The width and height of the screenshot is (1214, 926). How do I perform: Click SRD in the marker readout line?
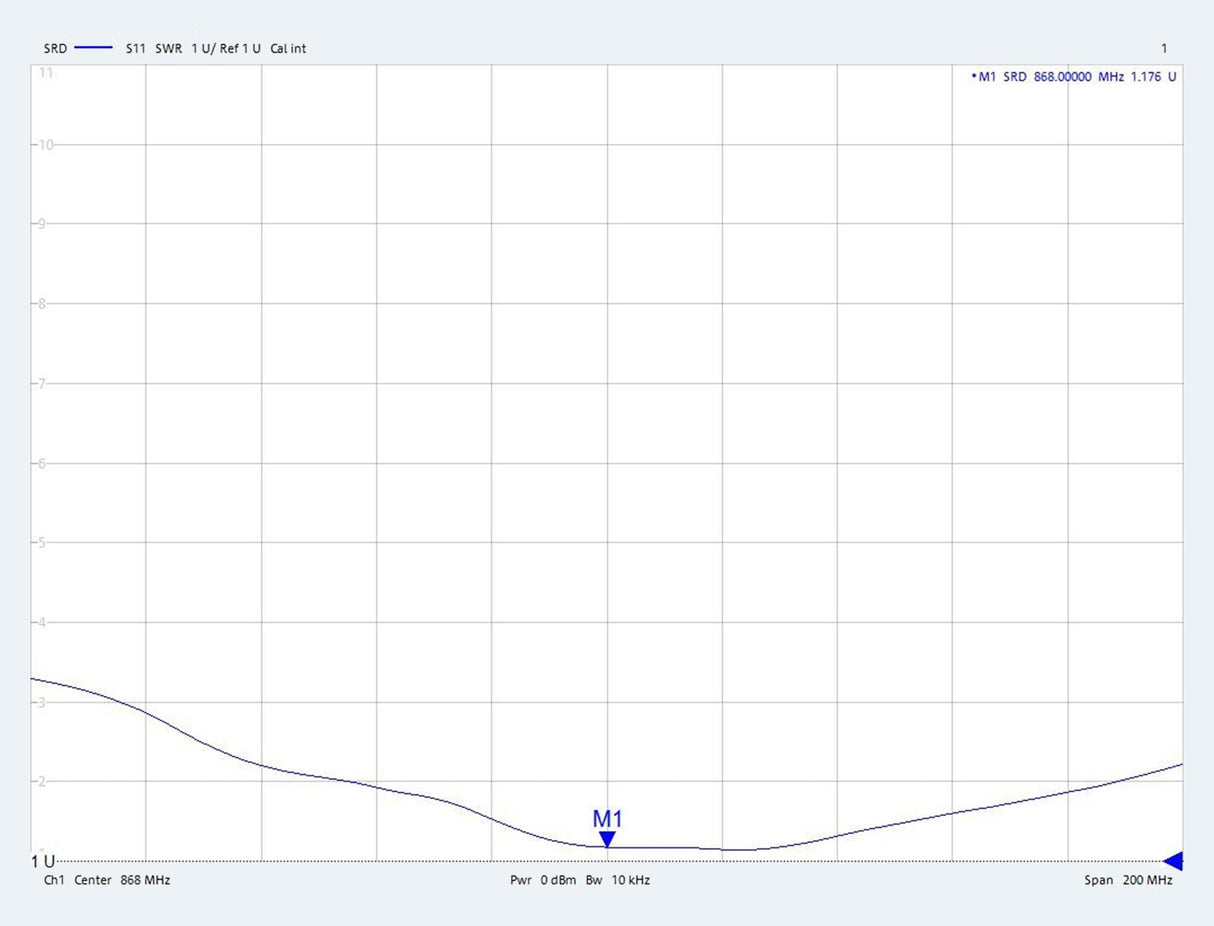coord(1015,77)
